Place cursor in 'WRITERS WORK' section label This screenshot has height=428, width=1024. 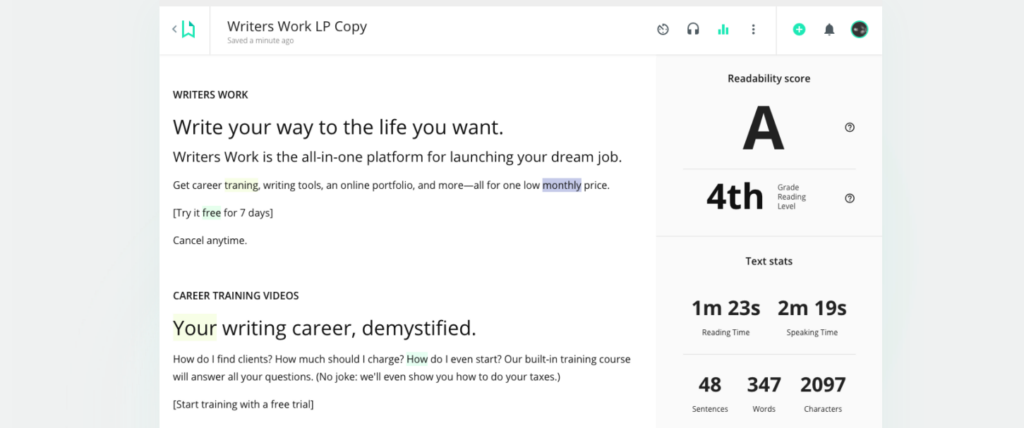(210, 95)
